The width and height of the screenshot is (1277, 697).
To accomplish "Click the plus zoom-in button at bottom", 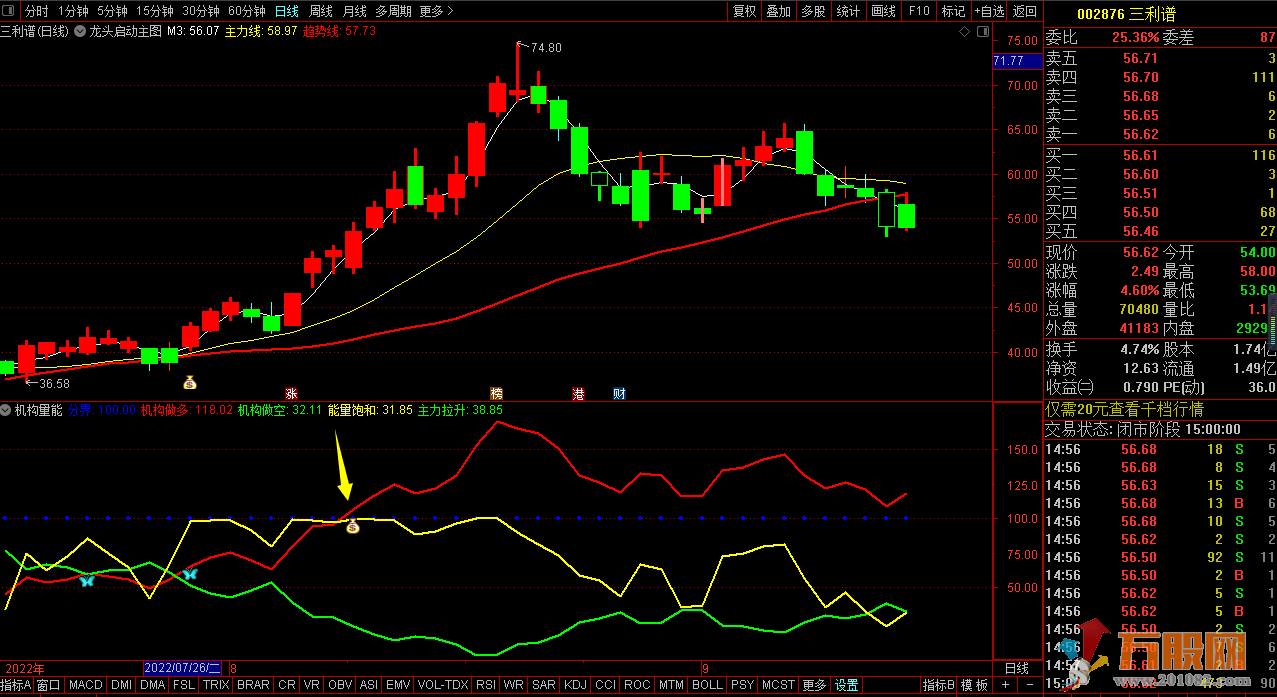I will click(x=1006, y=685).
